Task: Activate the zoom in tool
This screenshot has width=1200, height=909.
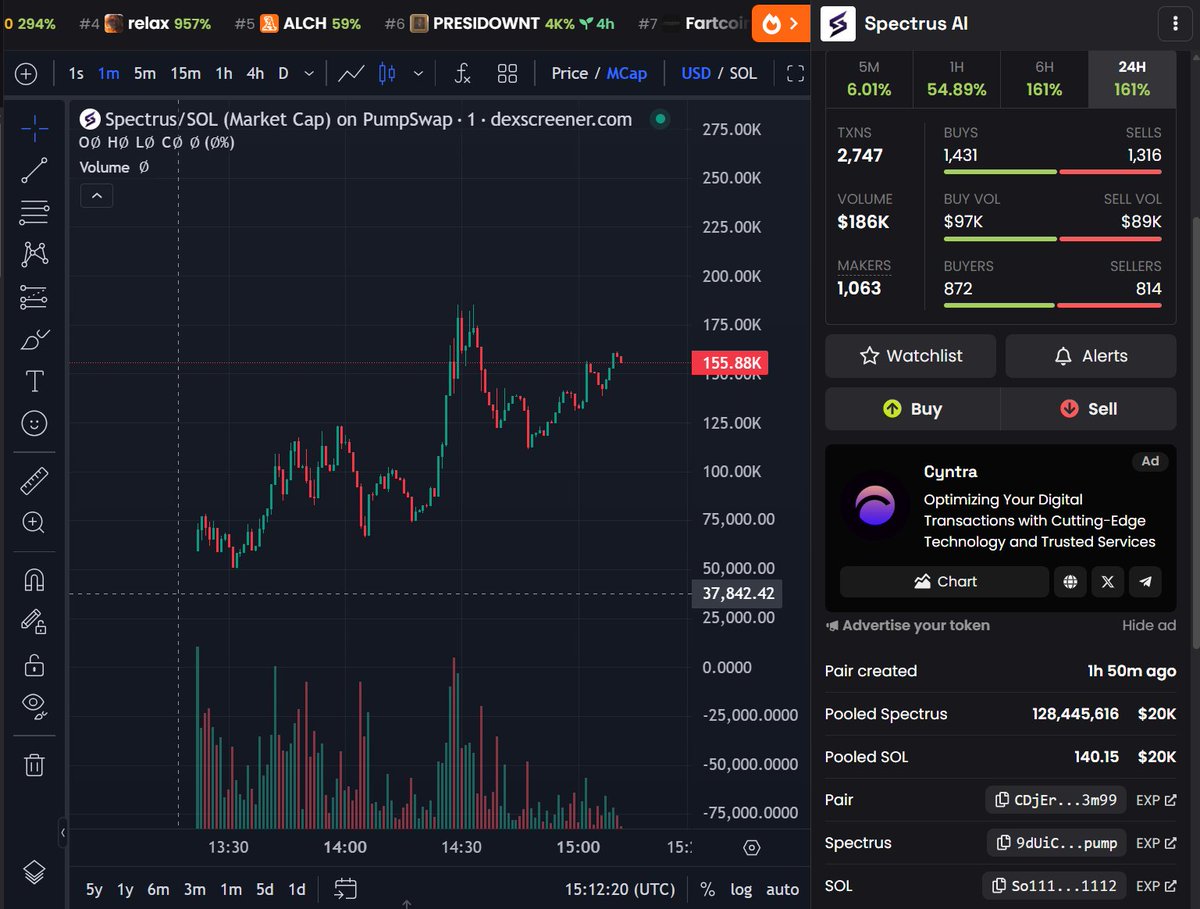Action: [x=34, y=523]
